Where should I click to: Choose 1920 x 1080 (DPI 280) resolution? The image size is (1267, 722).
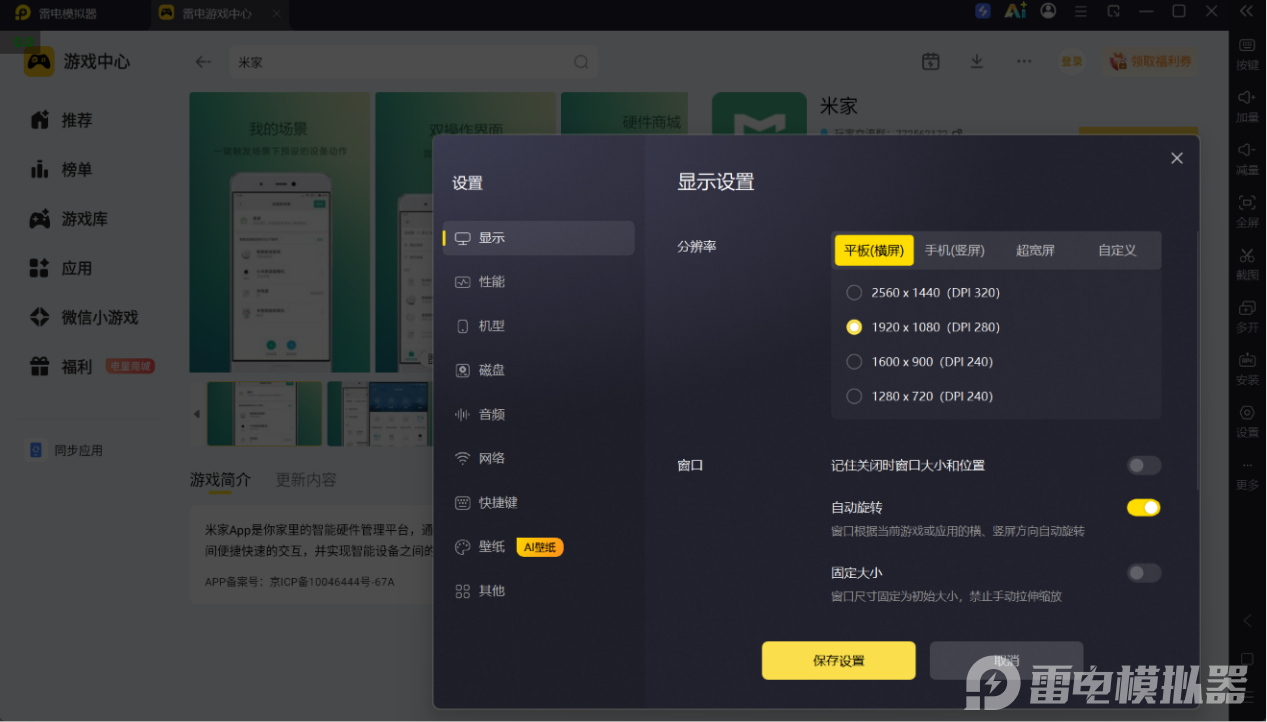pos(923,327)
